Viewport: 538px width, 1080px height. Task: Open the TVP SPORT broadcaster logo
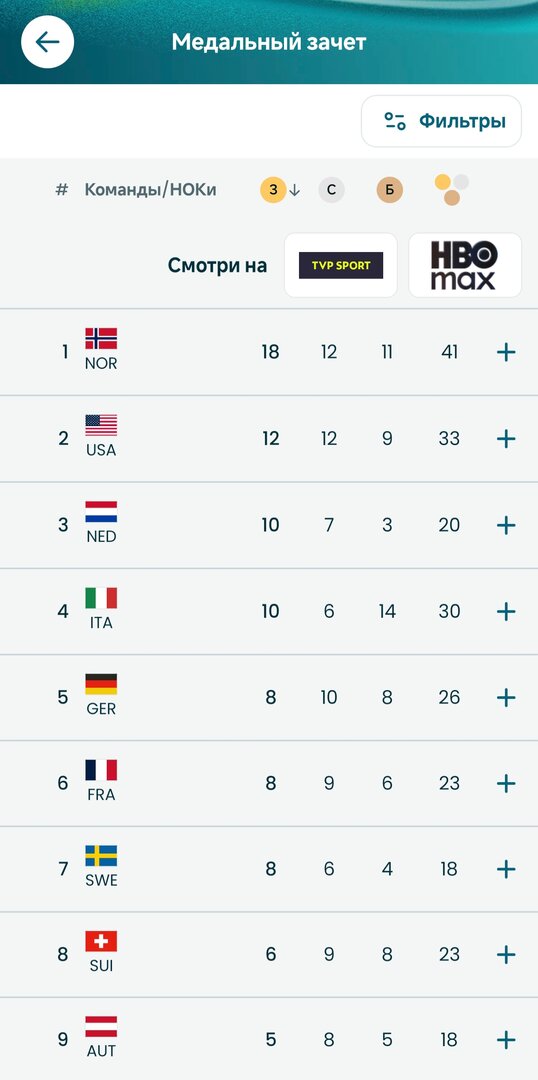(341, 265)
